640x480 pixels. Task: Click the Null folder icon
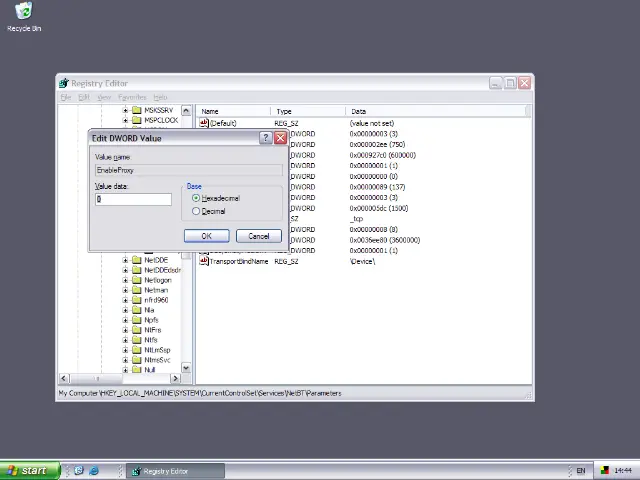(x=137, y=369)
